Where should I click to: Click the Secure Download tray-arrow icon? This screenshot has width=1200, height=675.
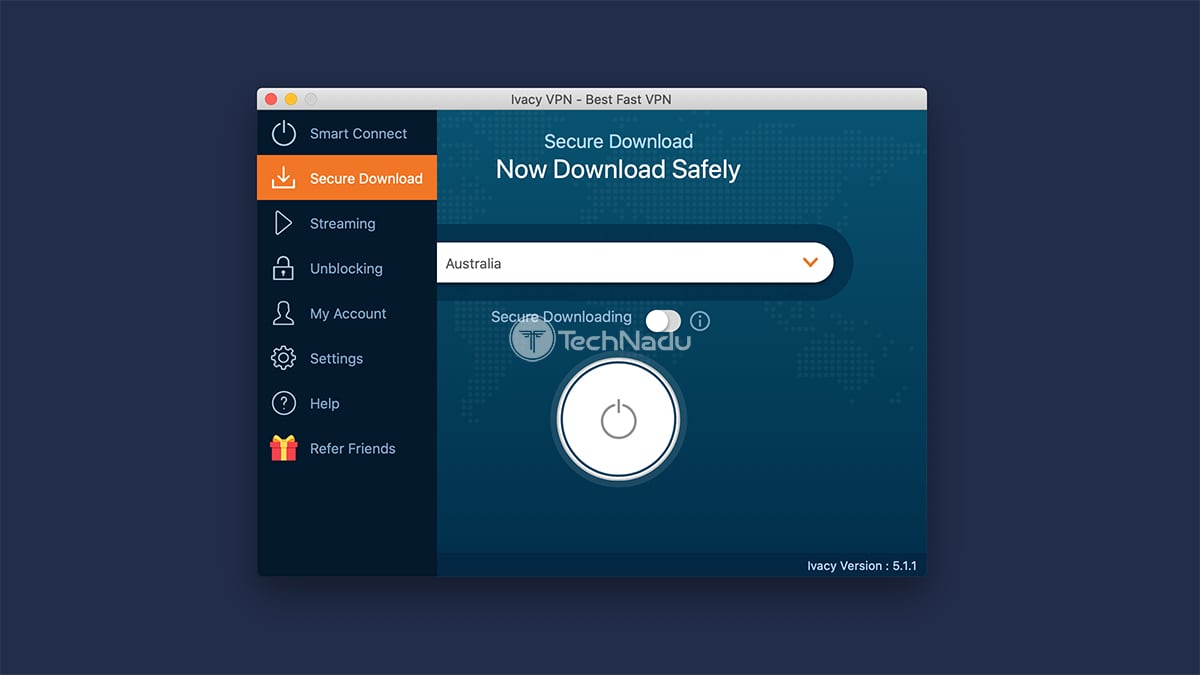(x=284, y=178)
